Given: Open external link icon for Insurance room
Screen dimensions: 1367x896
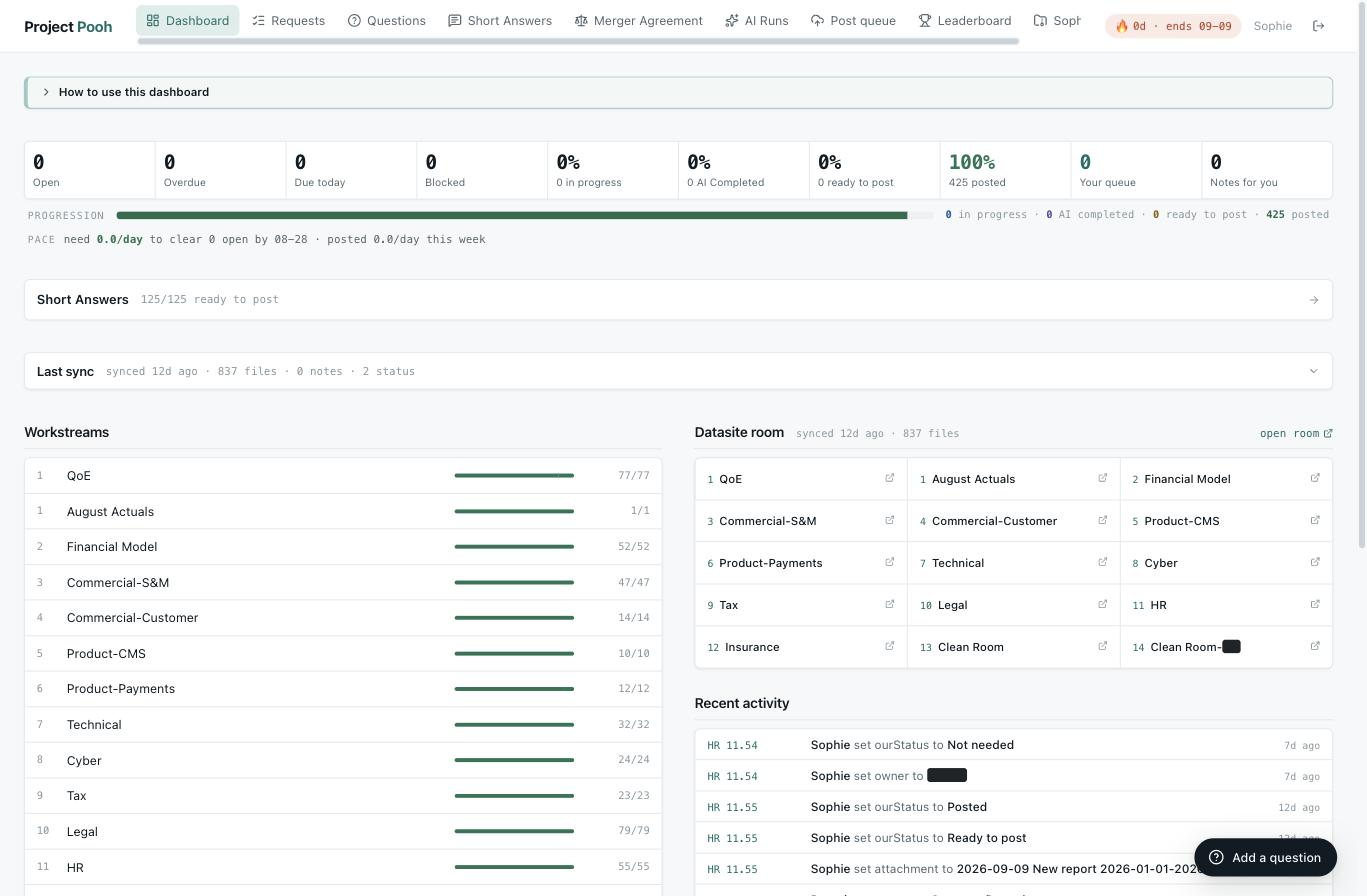Looking at the screenshot, I should click(x=889, y=646).
